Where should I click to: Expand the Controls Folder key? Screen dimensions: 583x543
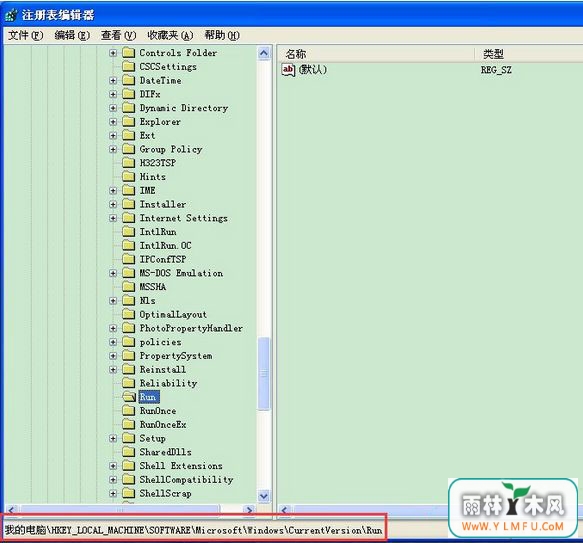113,53
